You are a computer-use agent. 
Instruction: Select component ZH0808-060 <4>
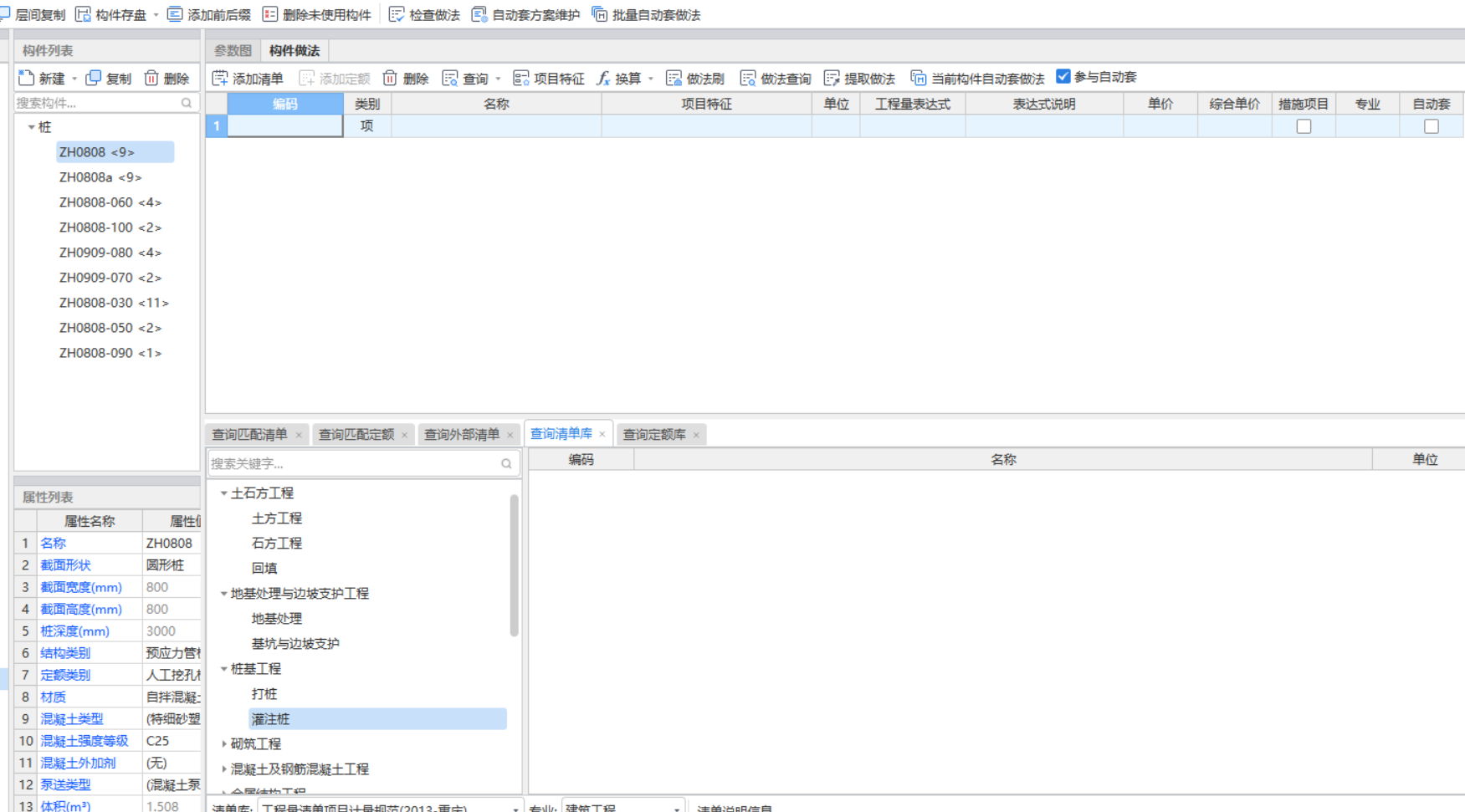pyautogui.click(x=110, y=202)
